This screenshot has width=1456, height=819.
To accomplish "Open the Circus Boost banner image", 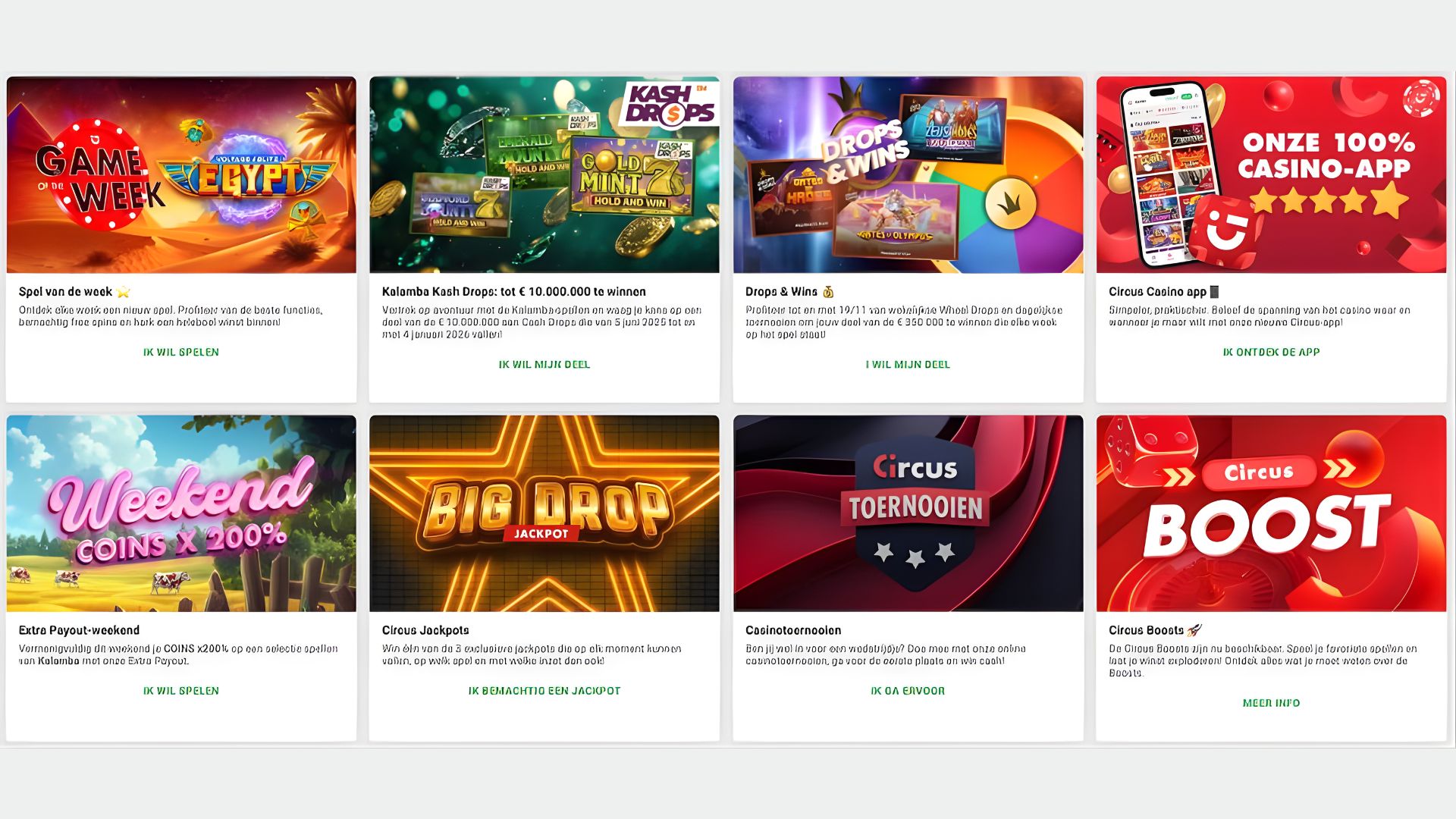I will pyautogui.click(x=1271, y=513).
